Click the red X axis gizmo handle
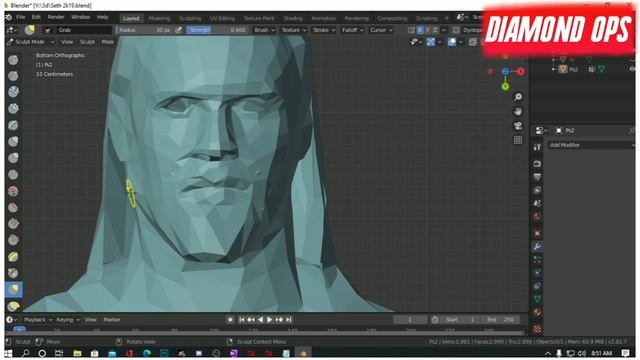This screenshot has width=640, height=360. coord(521,71)
